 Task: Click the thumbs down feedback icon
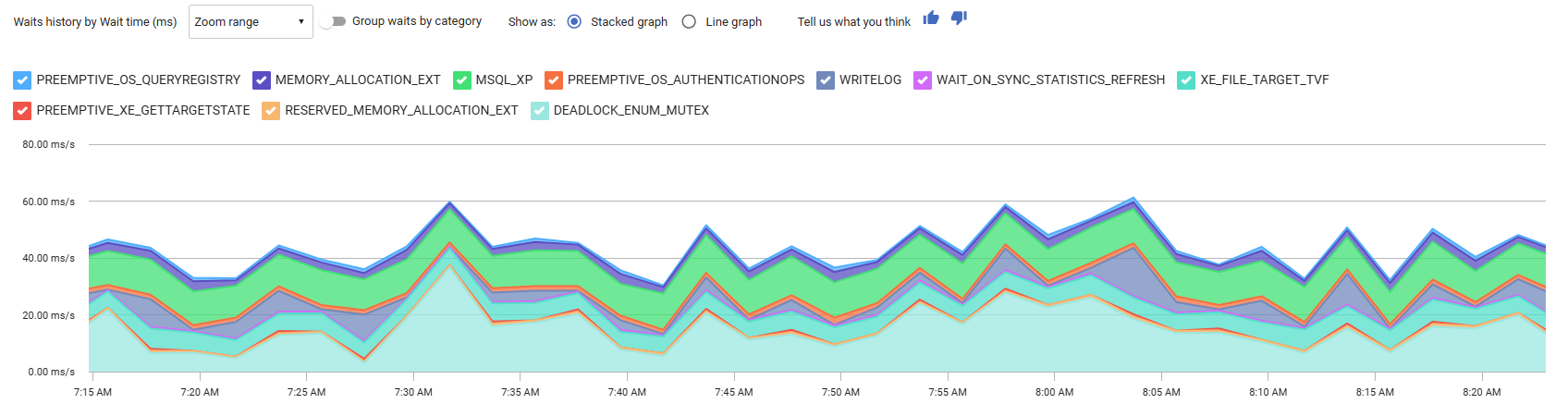pos(959,18)
